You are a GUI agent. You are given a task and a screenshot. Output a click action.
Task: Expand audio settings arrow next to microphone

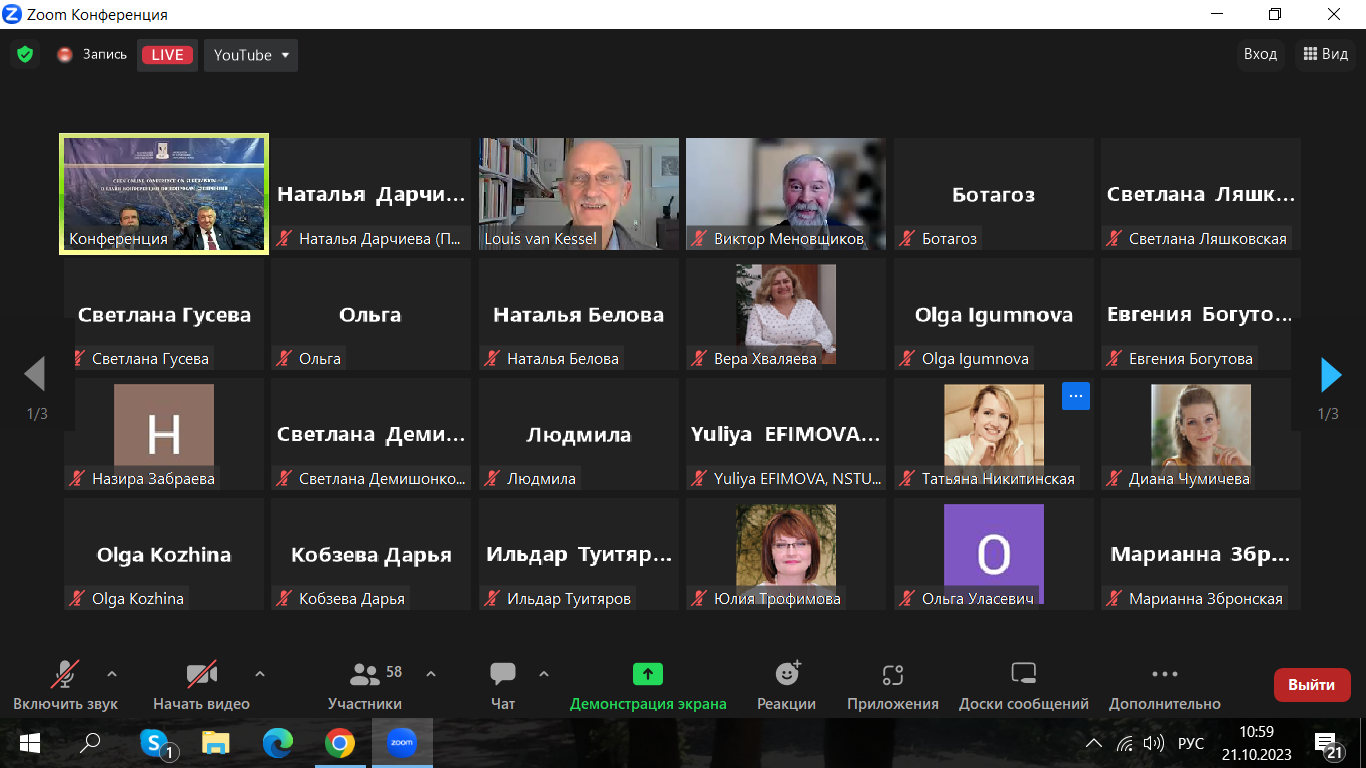click(112, 673)
